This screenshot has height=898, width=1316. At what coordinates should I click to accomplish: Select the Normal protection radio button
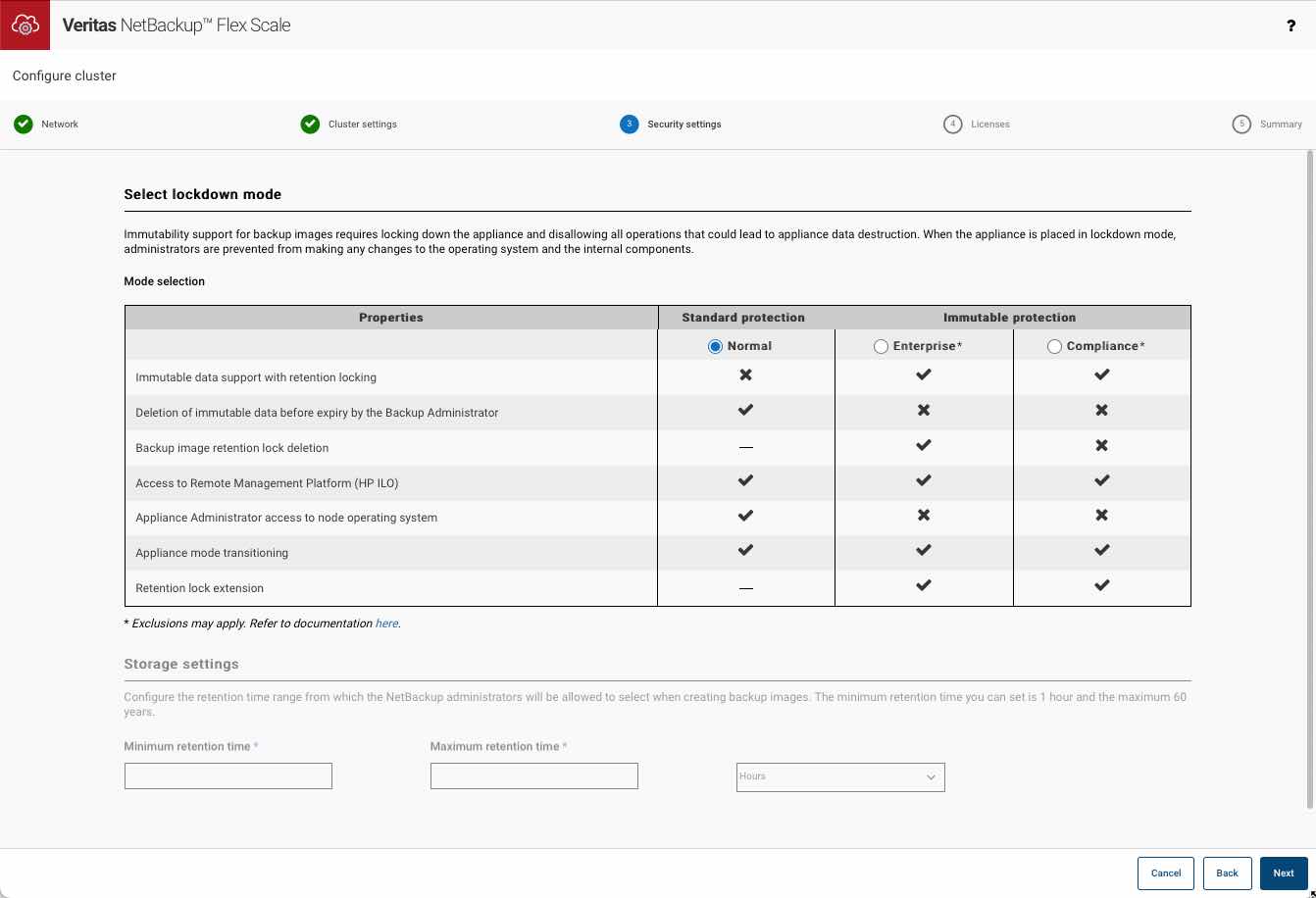(x=715, y=346)
